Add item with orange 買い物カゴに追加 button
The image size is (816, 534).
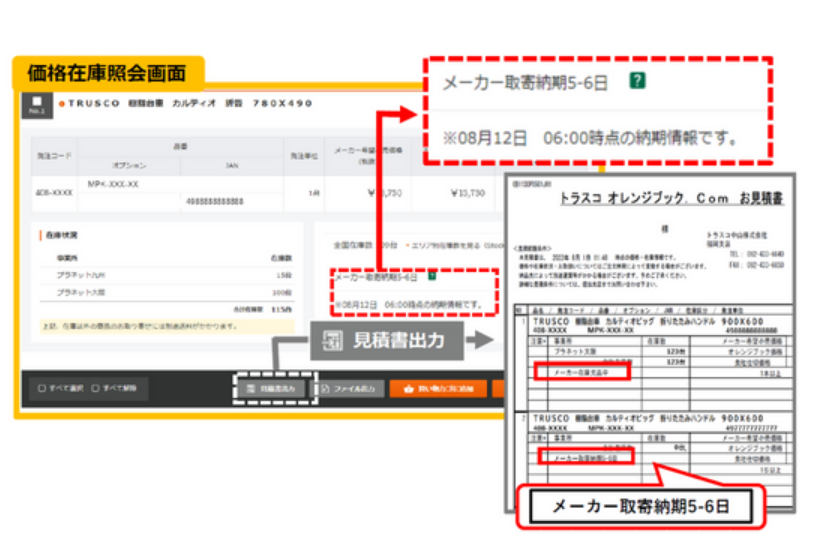[x=438, y=389]
